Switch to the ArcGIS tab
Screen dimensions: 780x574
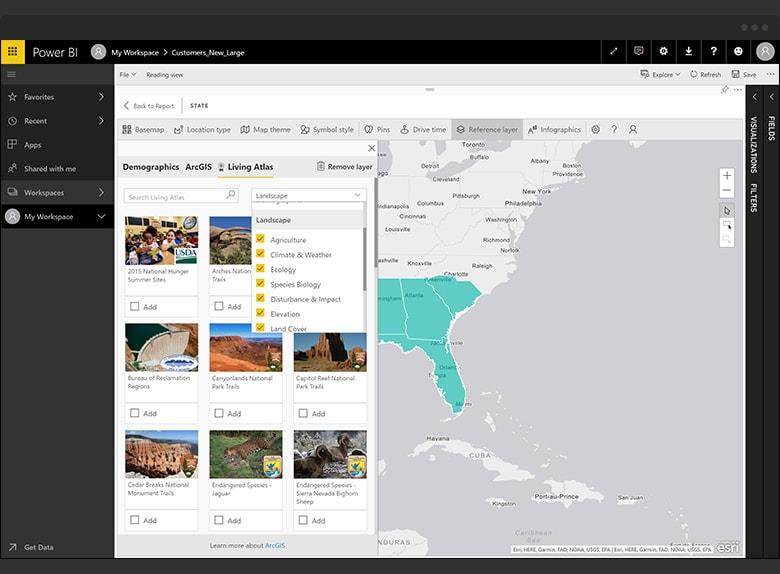(x=198, y=167)
